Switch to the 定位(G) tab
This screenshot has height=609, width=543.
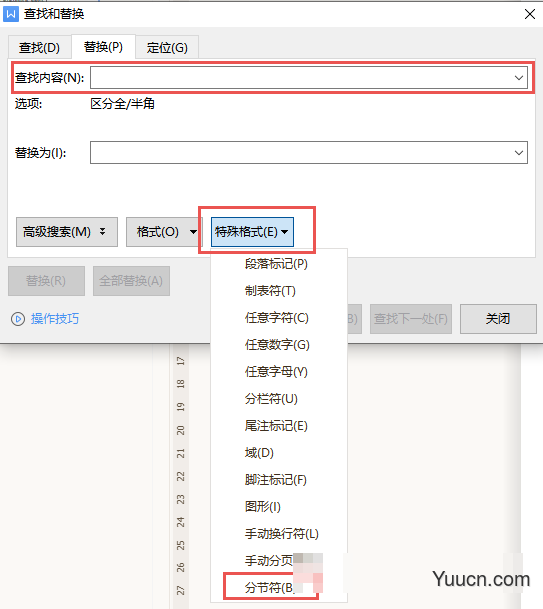click(167, 47)
